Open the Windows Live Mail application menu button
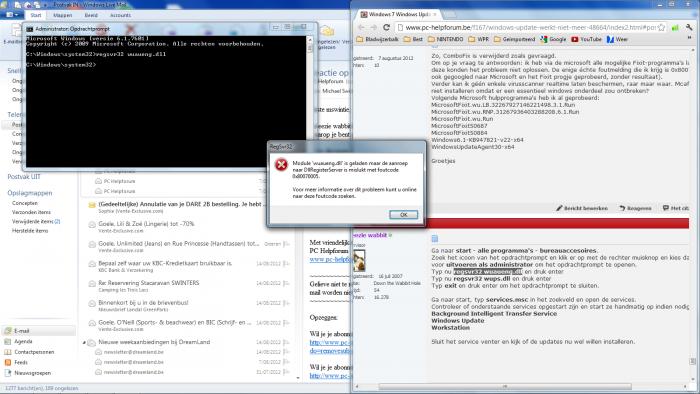 tap(12, 15)
